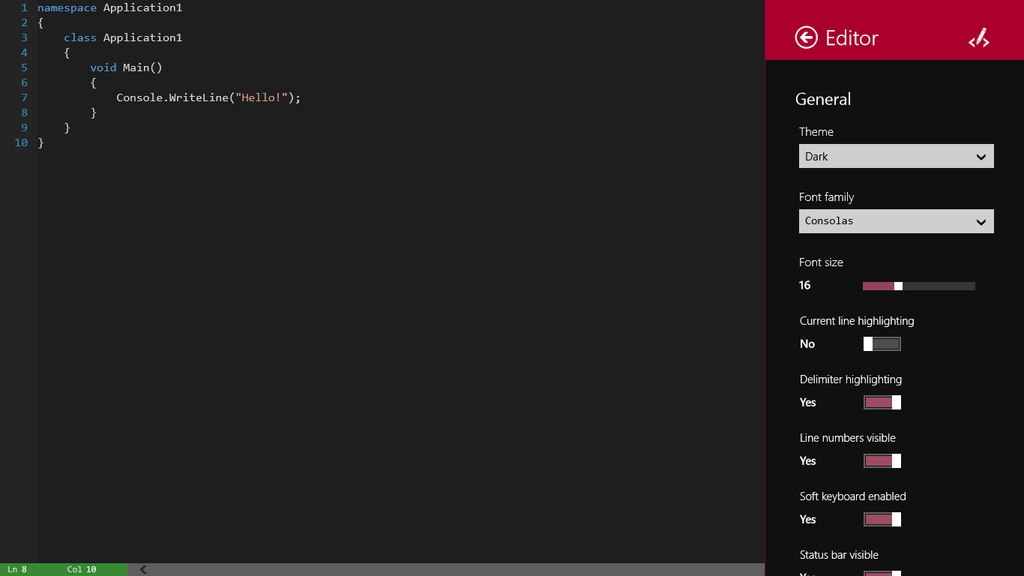
Task: Click the horizontal scrollbar below the editor
Action: [450, 569]
